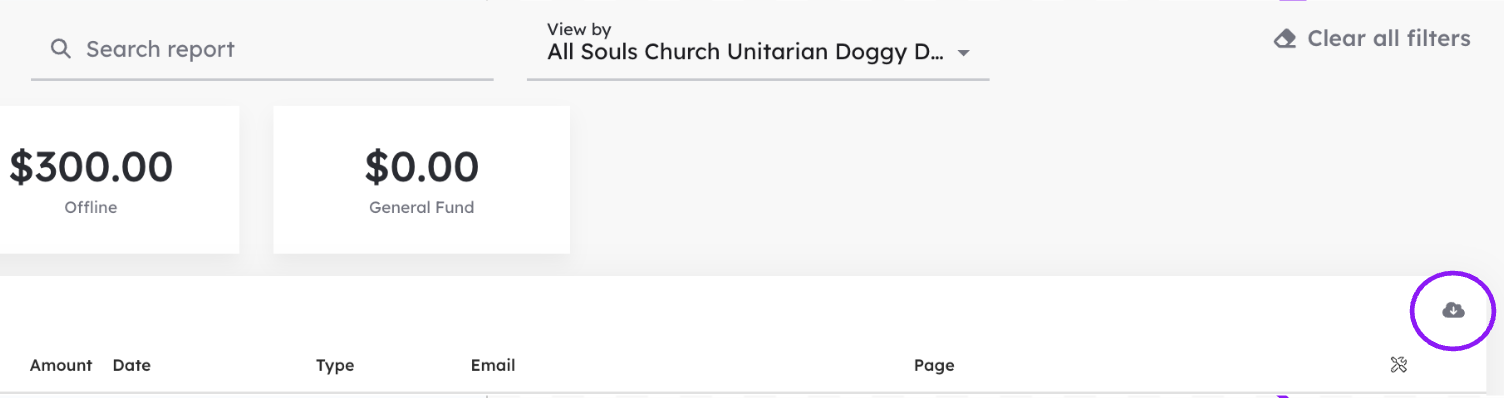Focus the Search report field

click(262, 50)
